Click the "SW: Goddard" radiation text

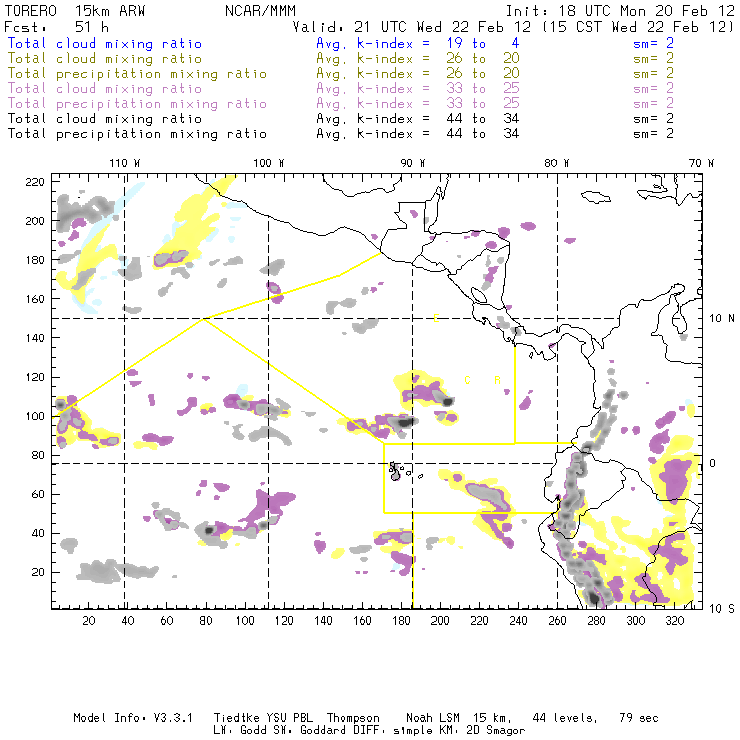[x=309, y=730]
